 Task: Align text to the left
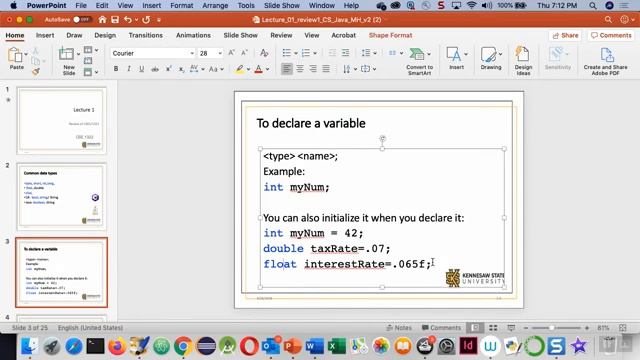coord(287,69)
